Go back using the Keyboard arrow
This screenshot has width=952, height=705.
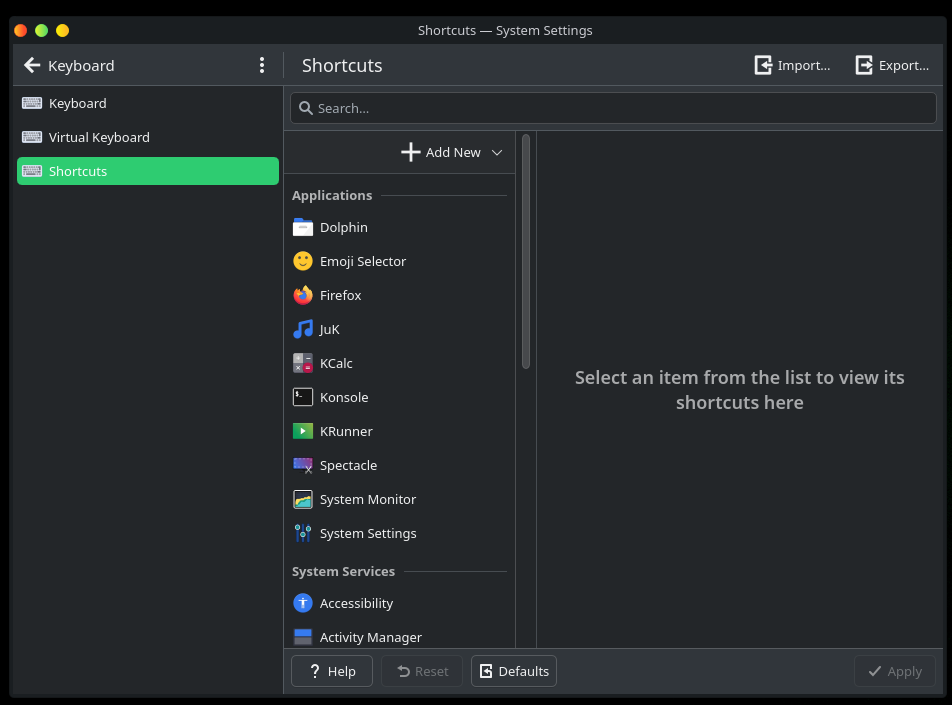tap(32, 66)
